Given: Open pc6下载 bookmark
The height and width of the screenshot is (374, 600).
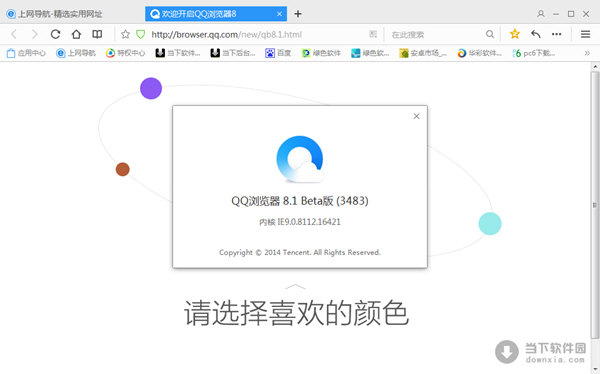Looking at the screenshot, I should click(534, 53).
